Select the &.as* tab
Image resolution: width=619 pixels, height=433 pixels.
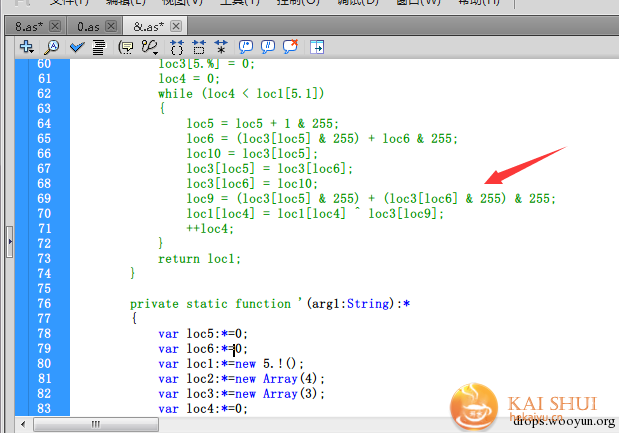point(148,26)
